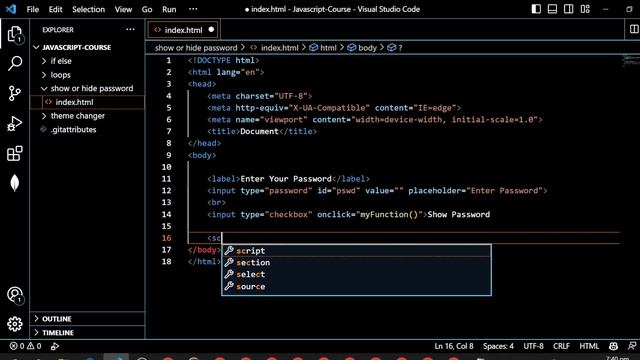Viewport: 640px width, 360px height.
Task: Open the Edit menu
Action: [x=56, y=9]
